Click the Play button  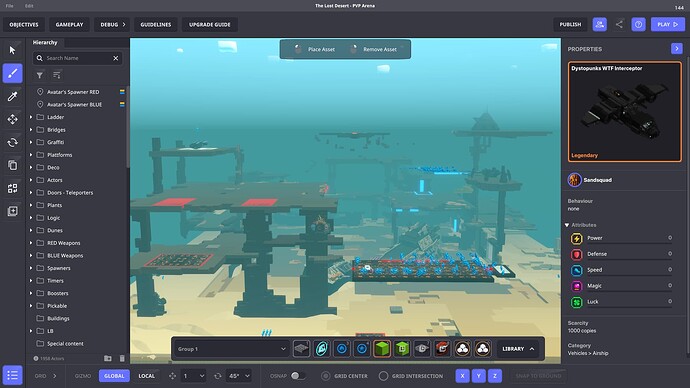click(x=668, y=25)
